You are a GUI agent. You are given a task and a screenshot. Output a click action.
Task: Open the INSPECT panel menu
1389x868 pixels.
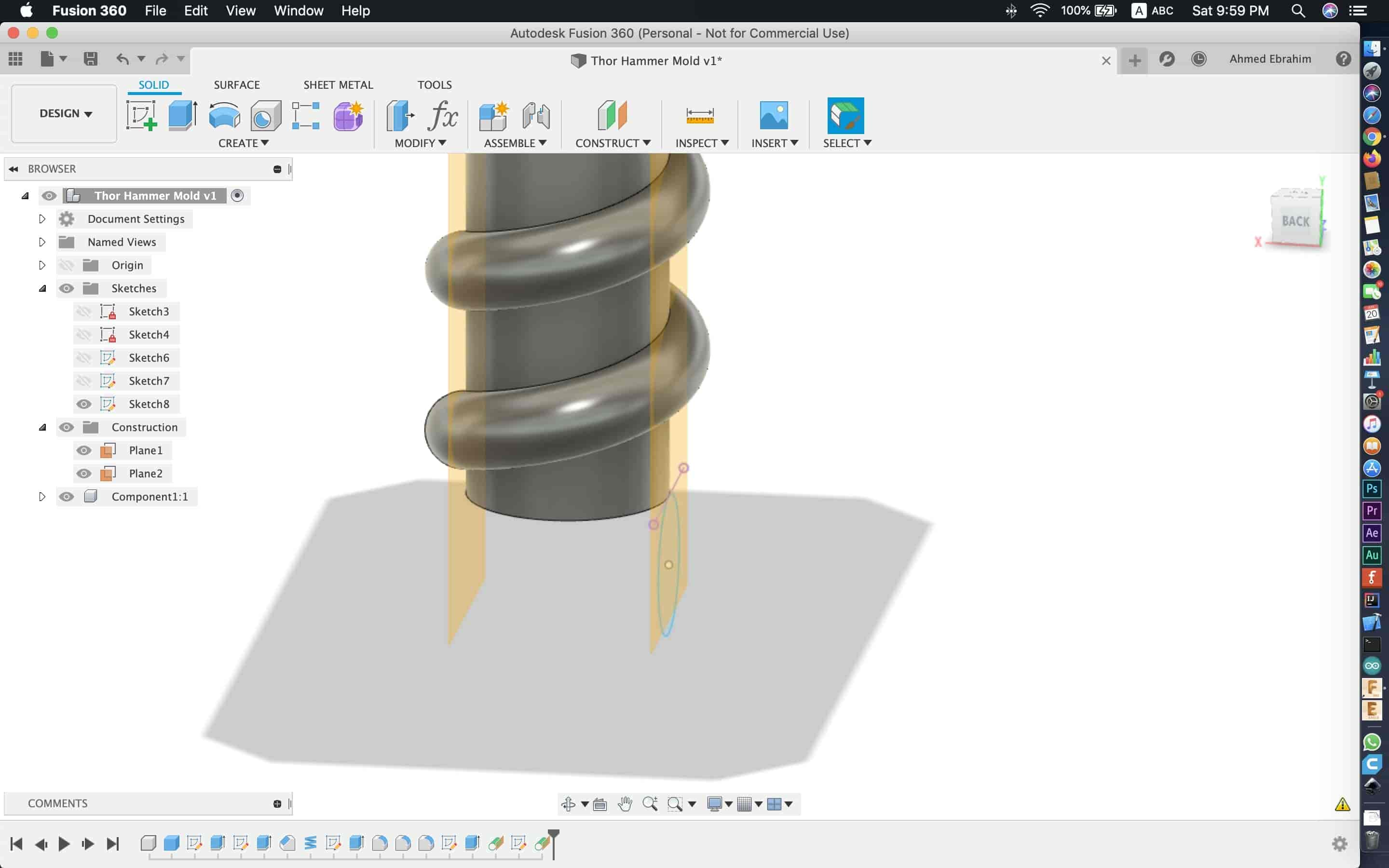point(702,143)
